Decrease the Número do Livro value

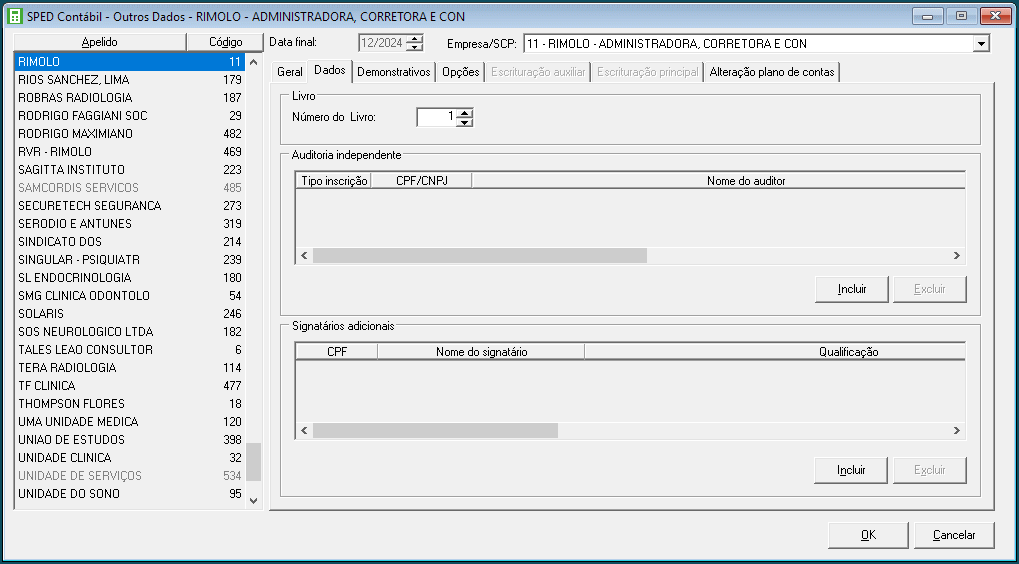coord(465,122)
